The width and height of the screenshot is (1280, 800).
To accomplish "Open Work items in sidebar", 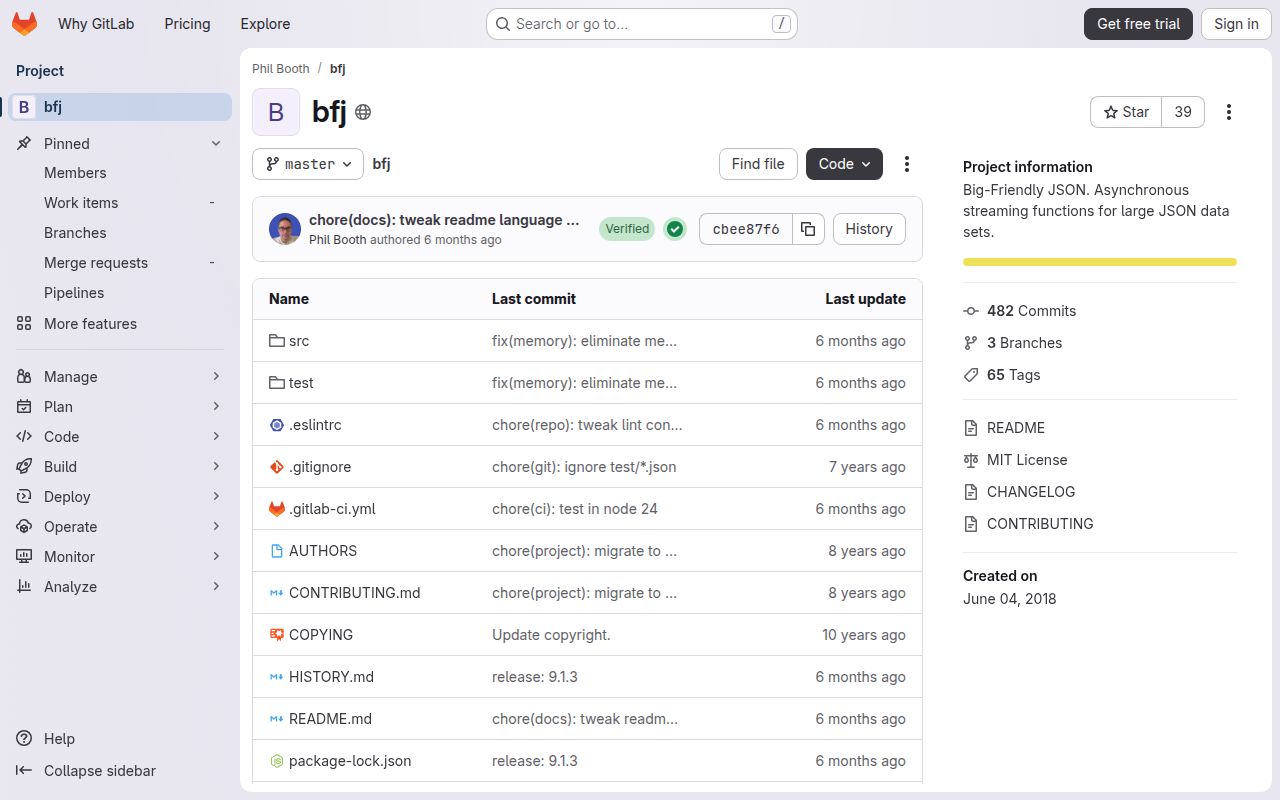I will click(x=120, y=203).
